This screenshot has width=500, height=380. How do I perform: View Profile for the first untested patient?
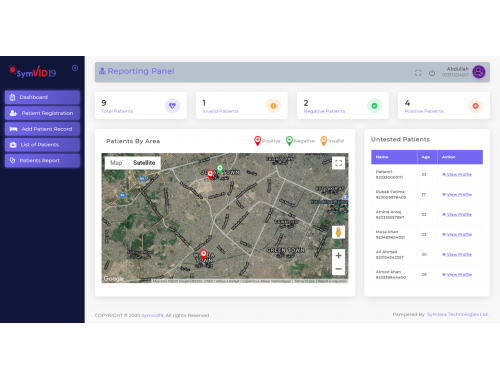point(457,175)
